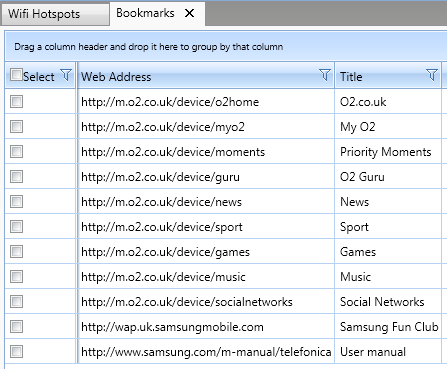Open the Web Address column filter icon

[324, 75]
